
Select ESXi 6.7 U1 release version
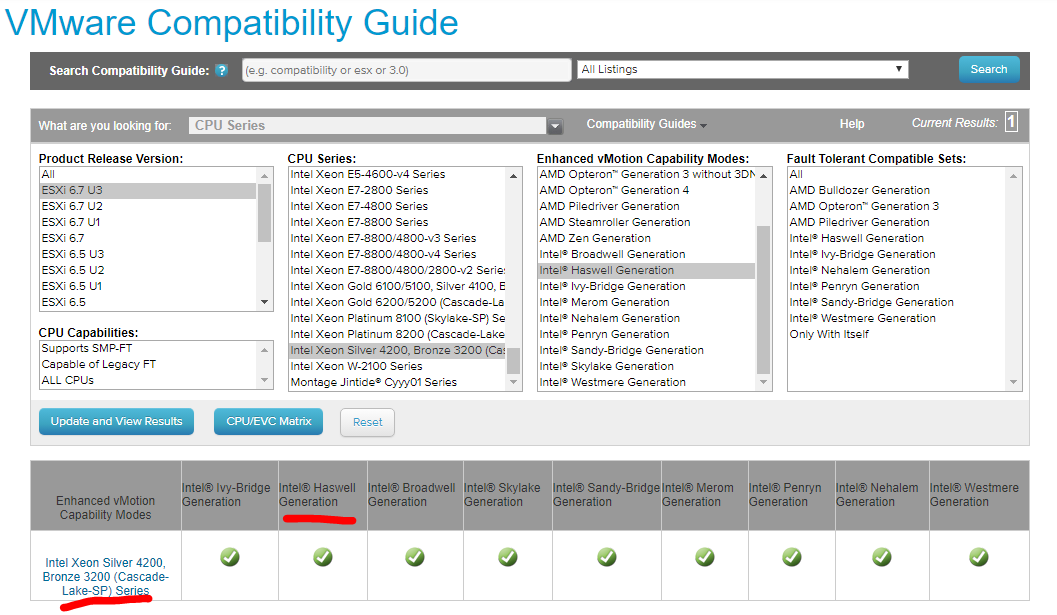tap(148, 223)
